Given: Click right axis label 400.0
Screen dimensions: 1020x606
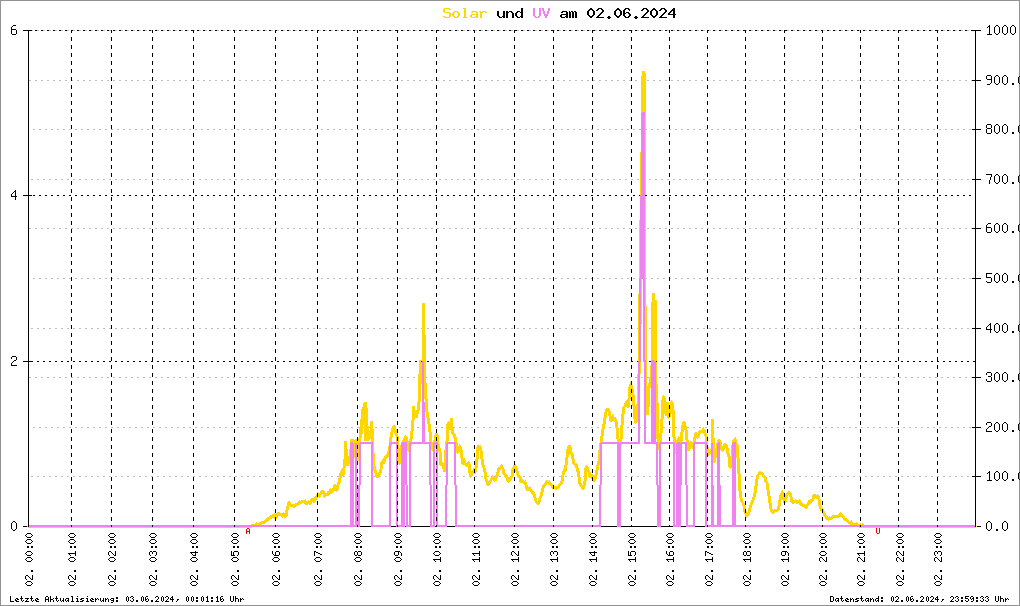Looking at the screenshot, I should coord(1002,328).
